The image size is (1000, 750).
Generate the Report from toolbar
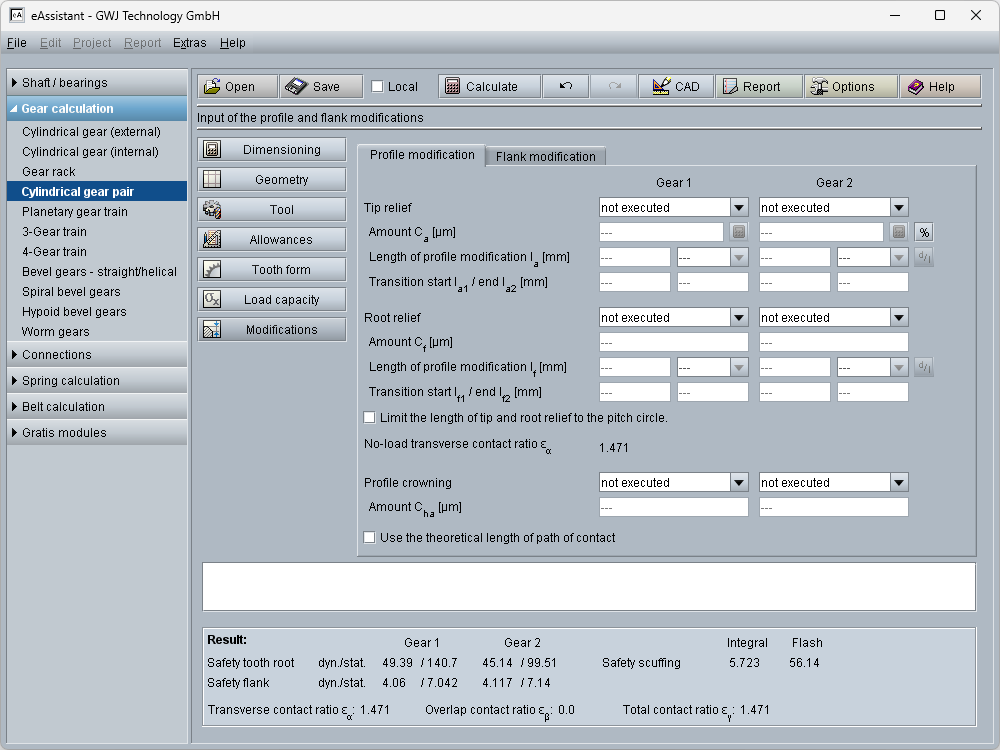point(759,87)
